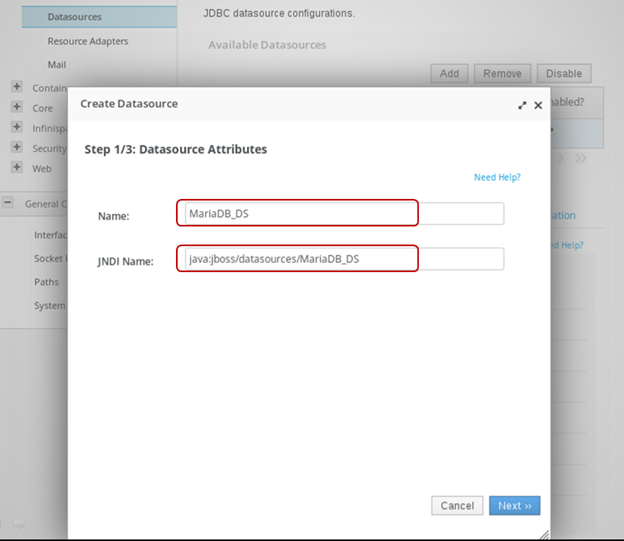This screenshot has height=541, width=624.
Task: Select Datasources in the sidebar
Action: click(74, 16)
